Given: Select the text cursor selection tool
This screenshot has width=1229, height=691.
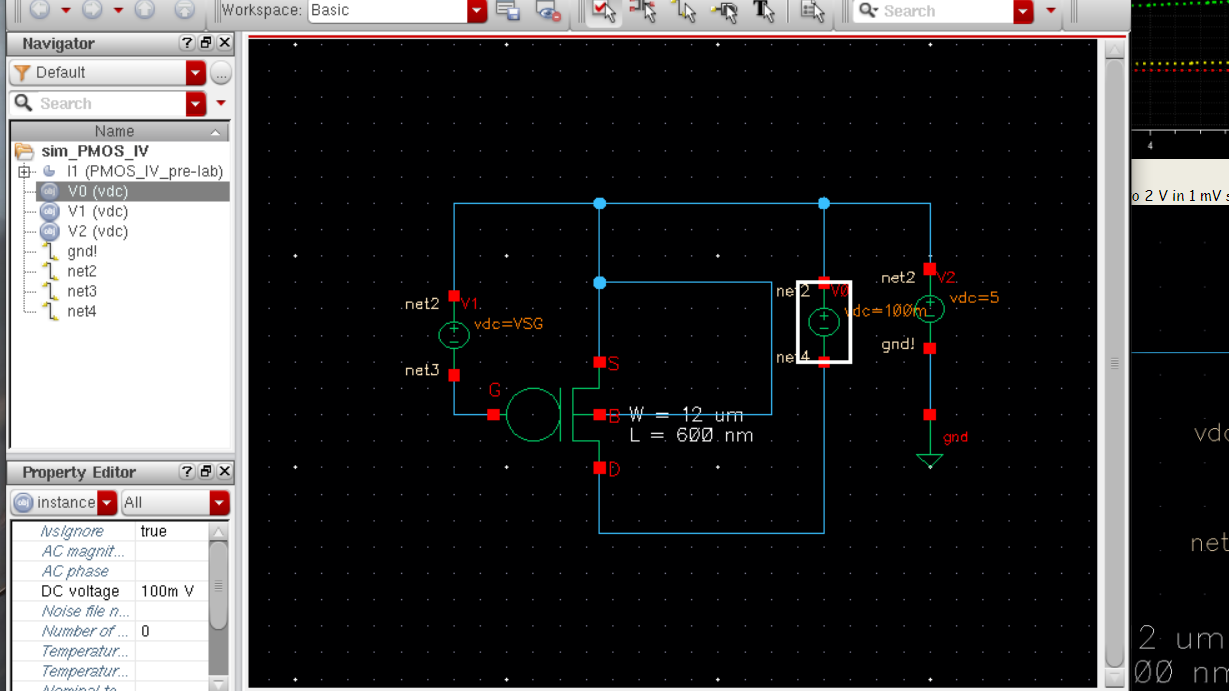Looking at the screenshot, I should point(764,11).
